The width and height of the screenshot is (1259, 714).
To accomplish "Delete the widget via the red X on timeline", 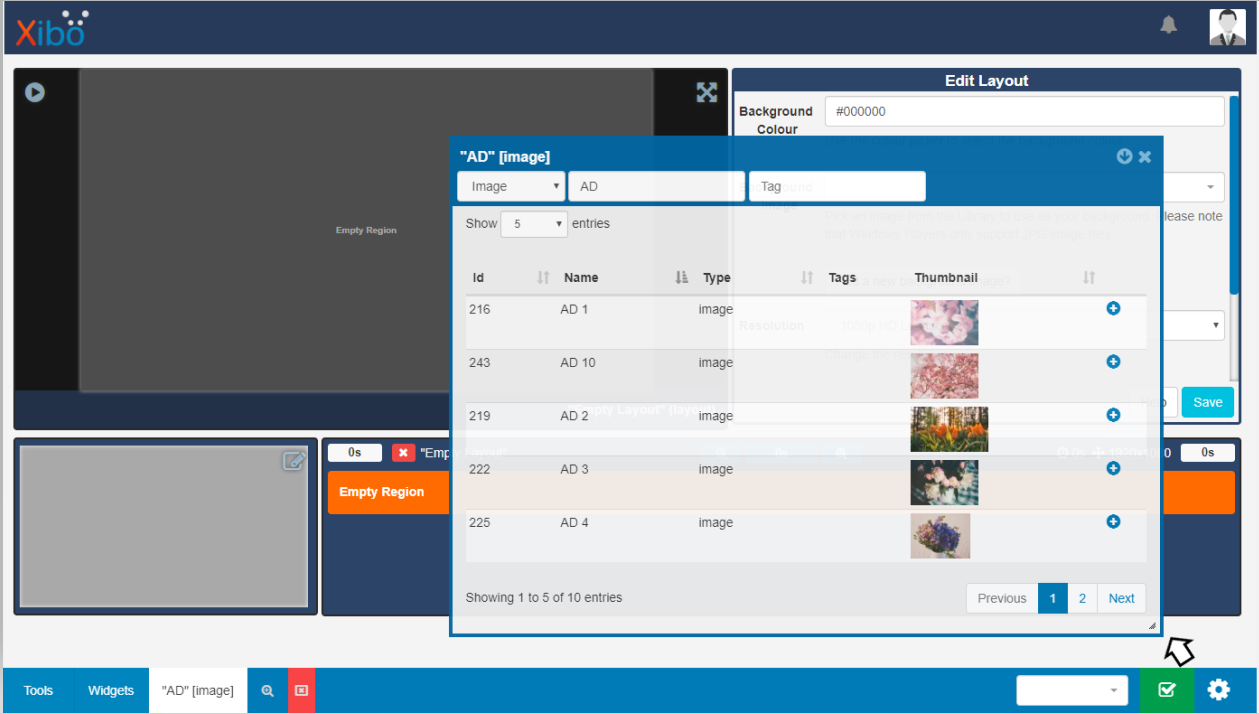I will point(403,452).
